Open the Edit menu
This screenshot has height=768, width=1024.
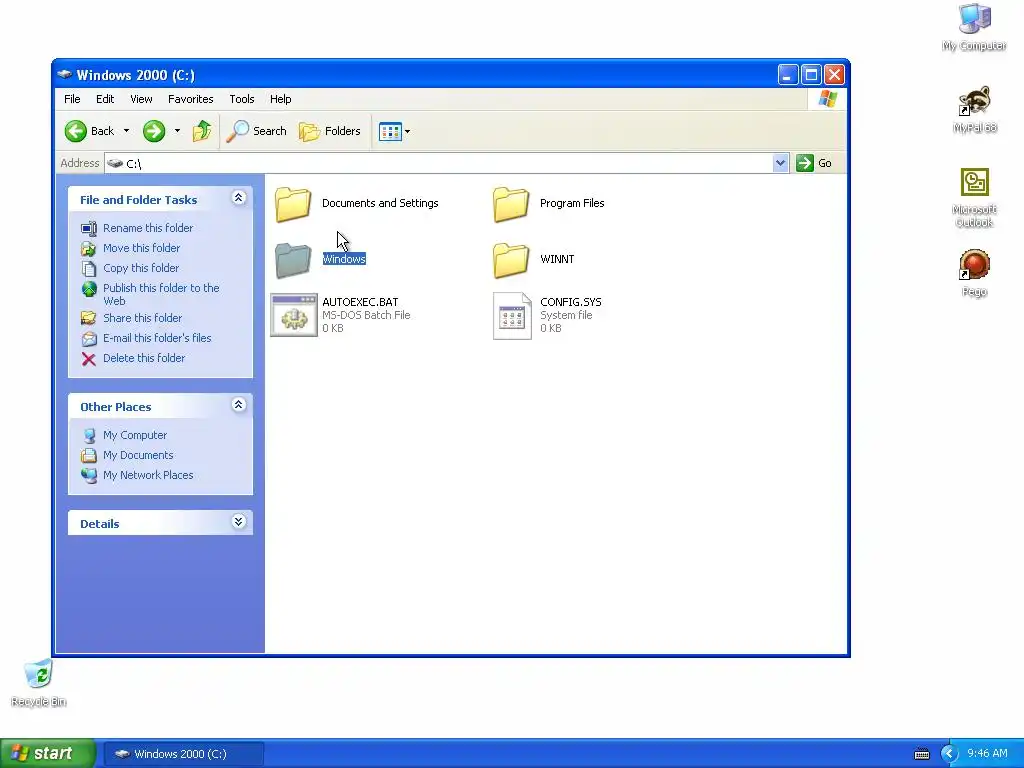(x=105, y=99)
